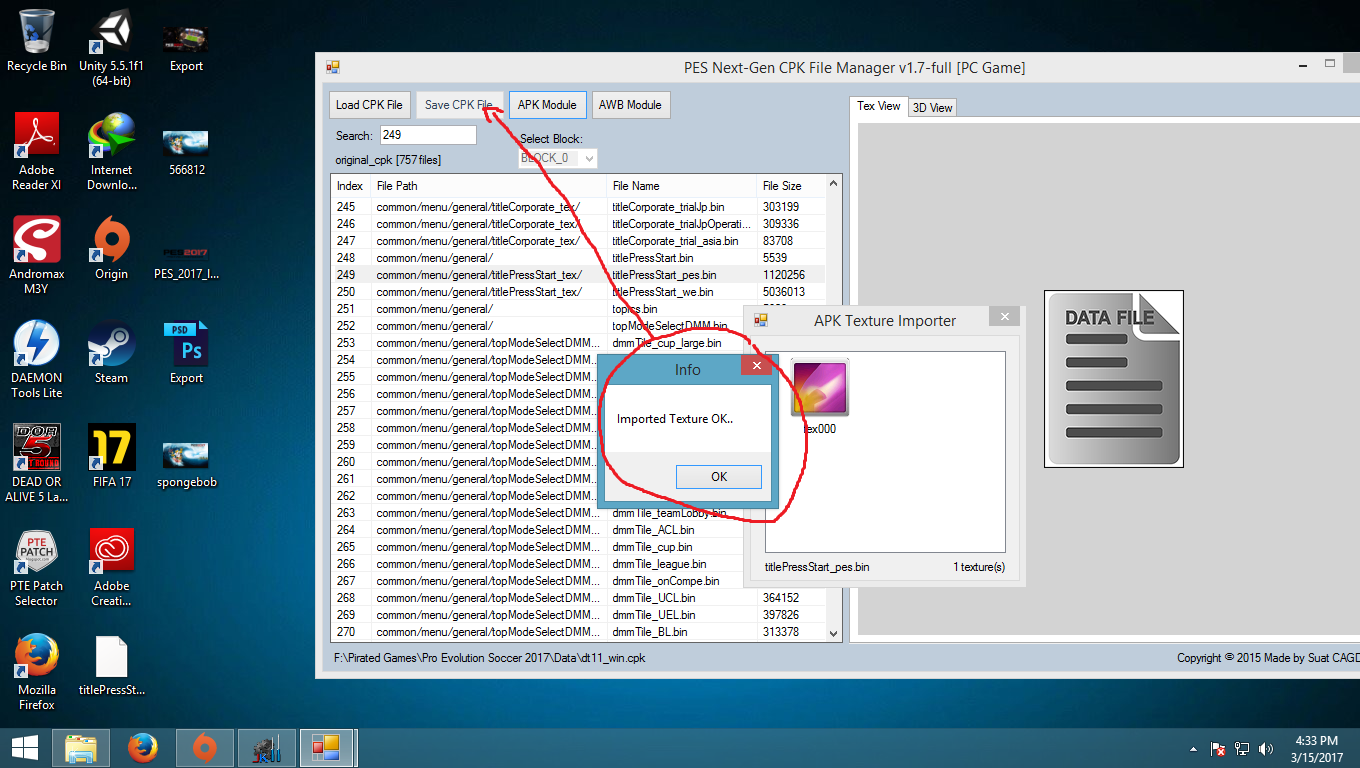Image resolution: width=1360 pixels, height=768 pixels.
Task: Open Adobe Reader XI desktop shortcut
Action: coord(36,151)
